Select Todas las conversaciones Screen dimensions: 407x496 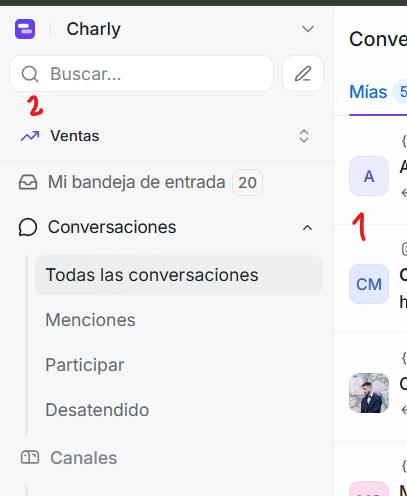pos(179,275)
